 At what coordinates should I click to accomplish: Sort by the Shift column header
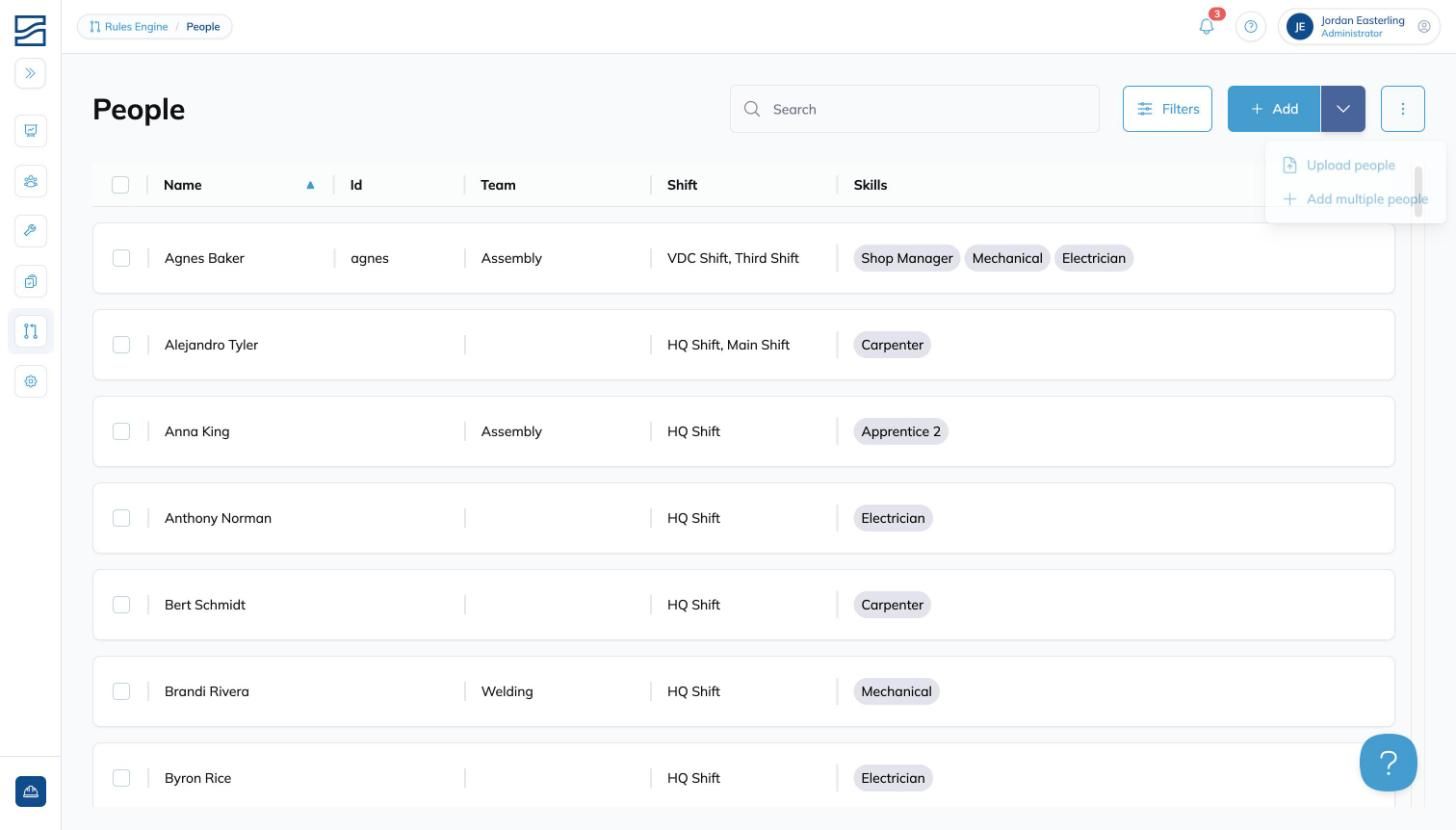coord(682,185)
